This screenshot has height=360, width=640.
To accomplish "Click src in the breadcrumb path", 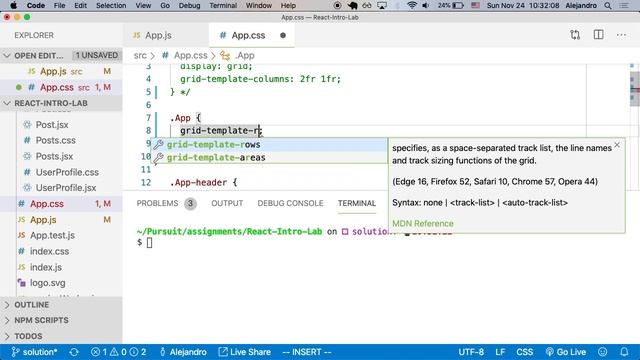I will [x=140, y=55].
